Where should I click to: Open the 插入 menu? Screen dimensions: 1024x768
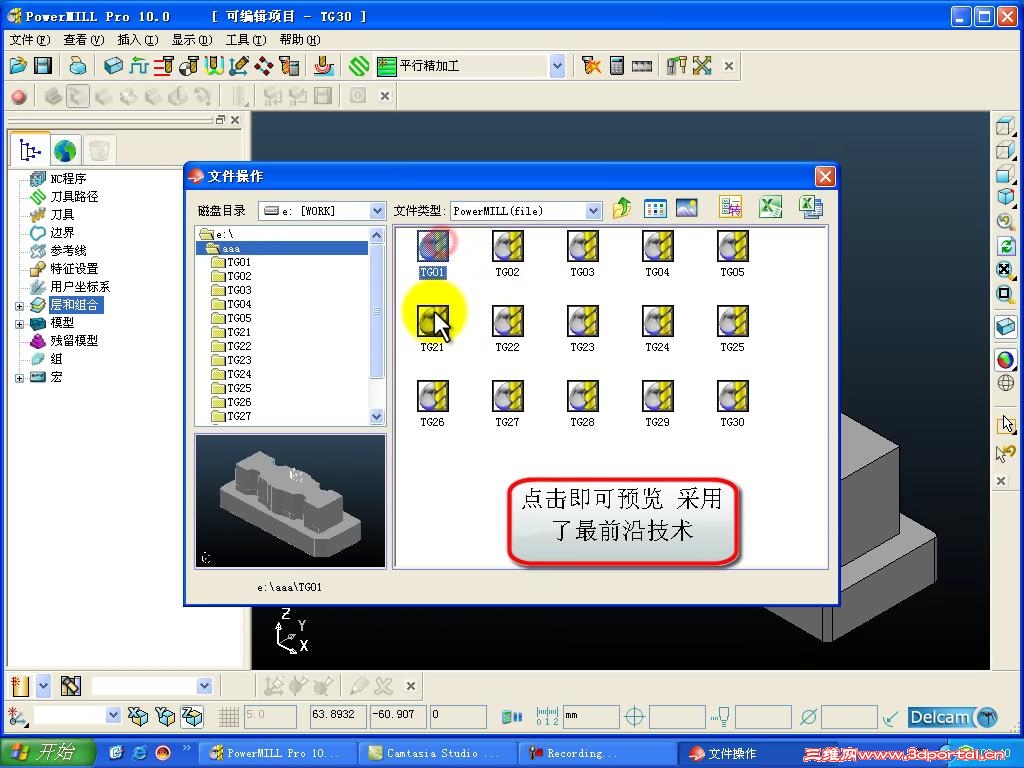(138, 40)
